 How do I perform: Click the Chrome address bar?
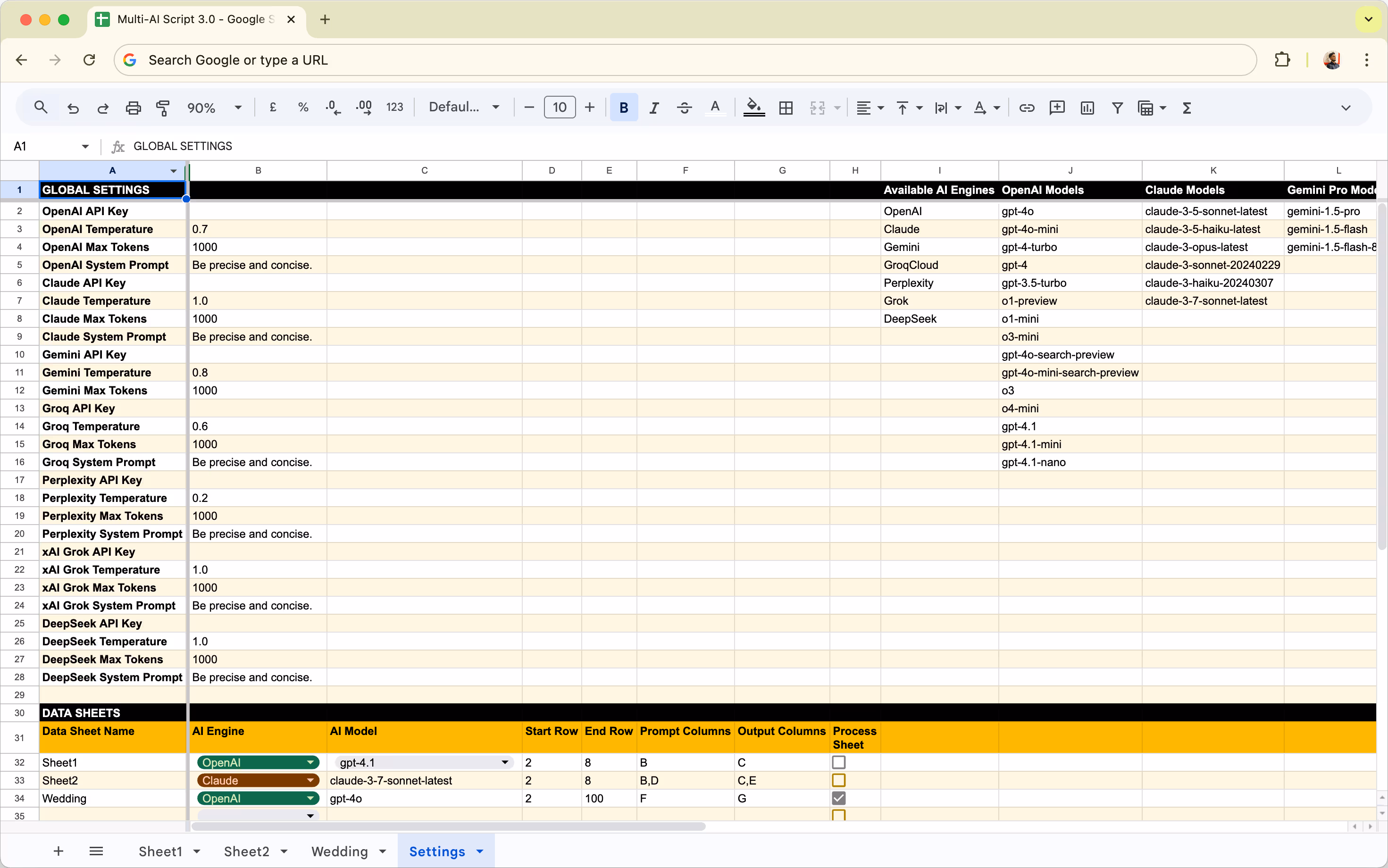[x=686, y=60]
